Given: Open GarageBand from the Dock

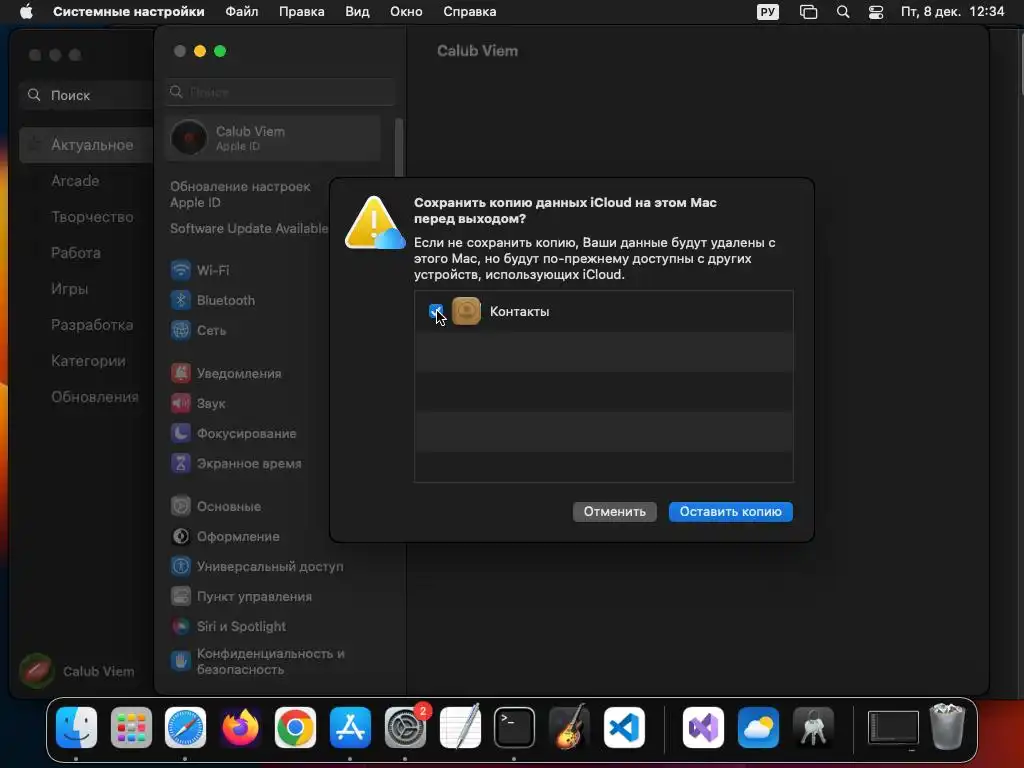Looking at the screenshot, I should click(x=569, y=727).
